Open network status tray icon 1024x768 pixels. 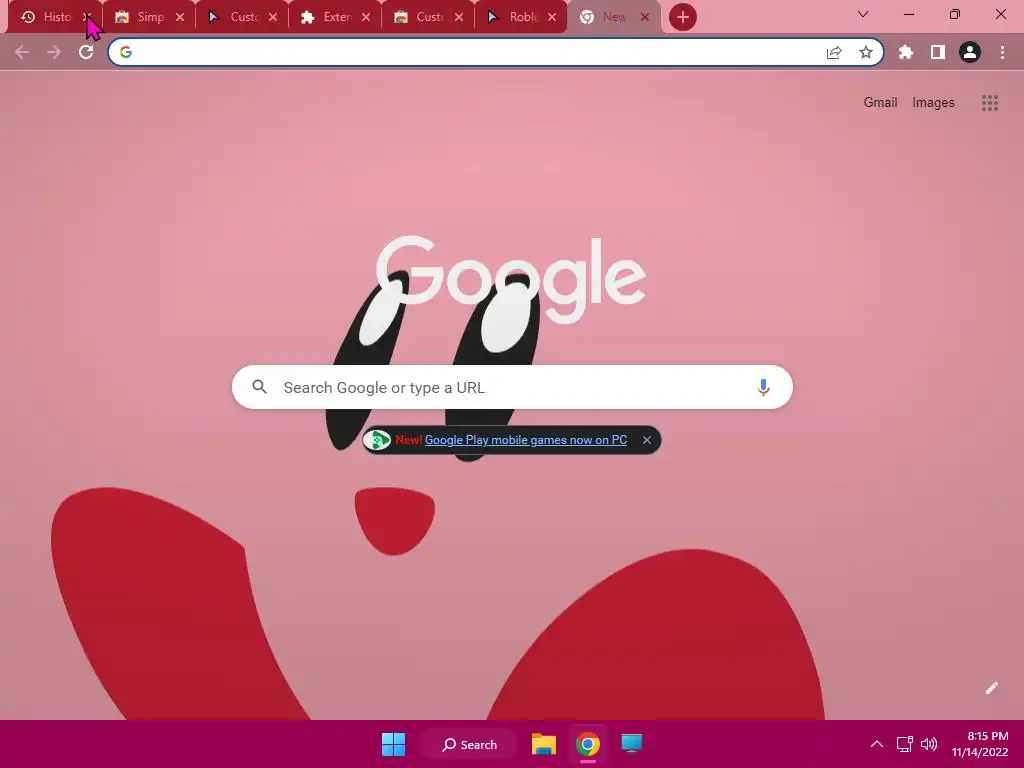coord(904,744)
